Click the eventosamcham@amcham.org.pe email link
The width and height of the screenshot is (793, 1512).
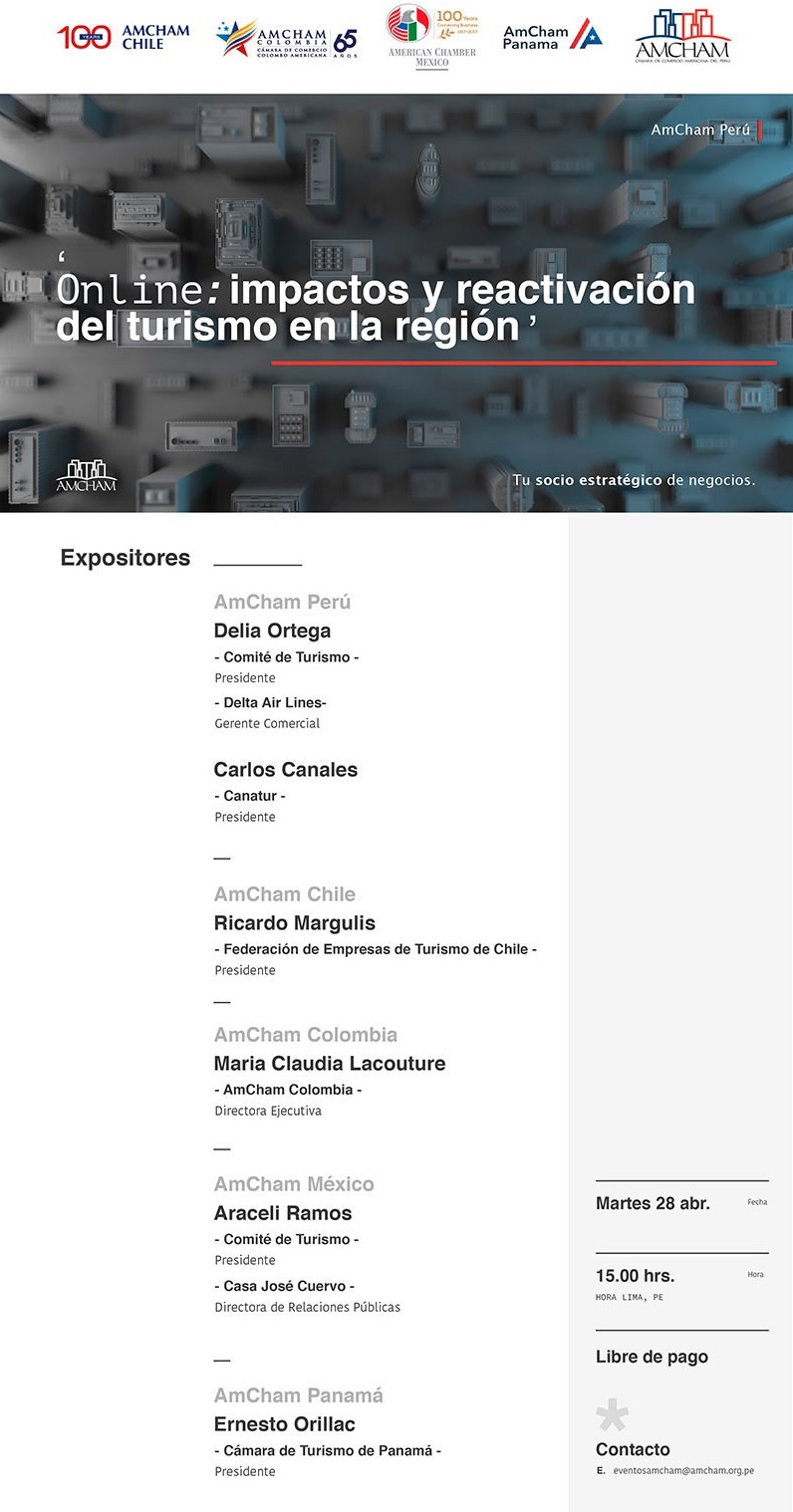pos(682,1470)
